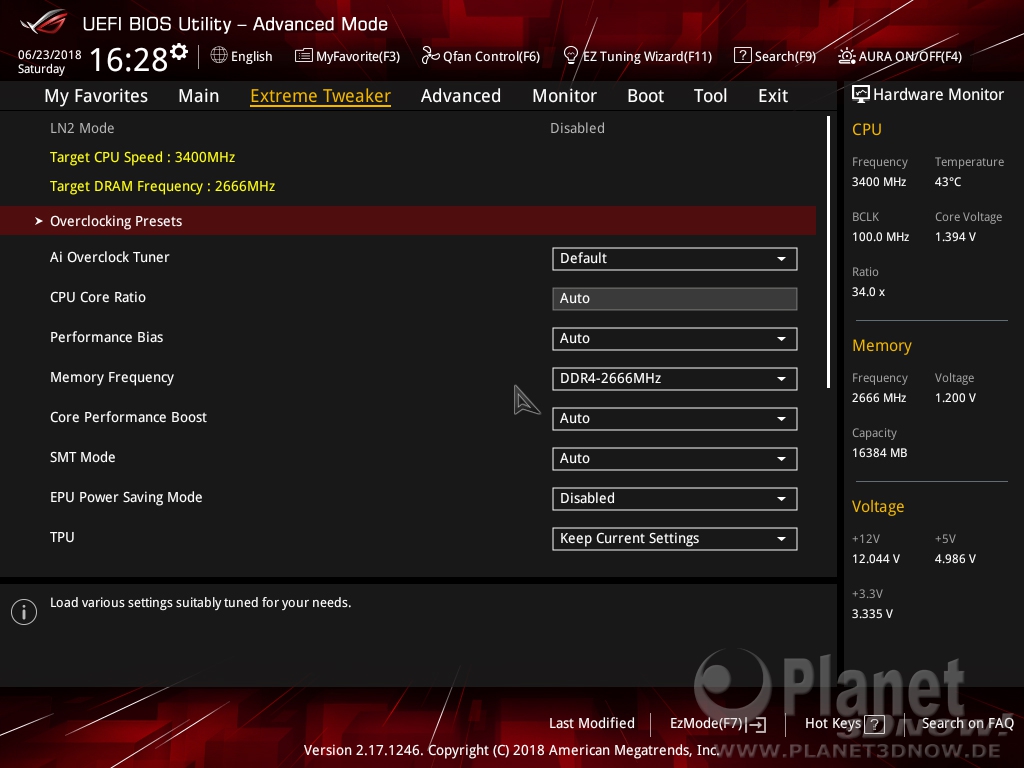Click the settings list scrollbar

coord(828,252)
